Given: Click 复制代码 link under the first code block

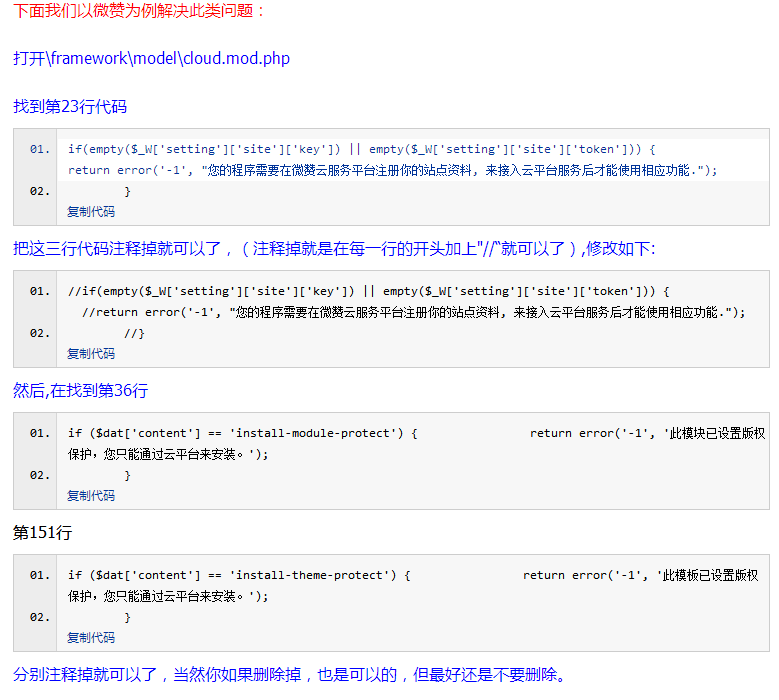Looking at the screenshot, I should [x=91, y=212].
